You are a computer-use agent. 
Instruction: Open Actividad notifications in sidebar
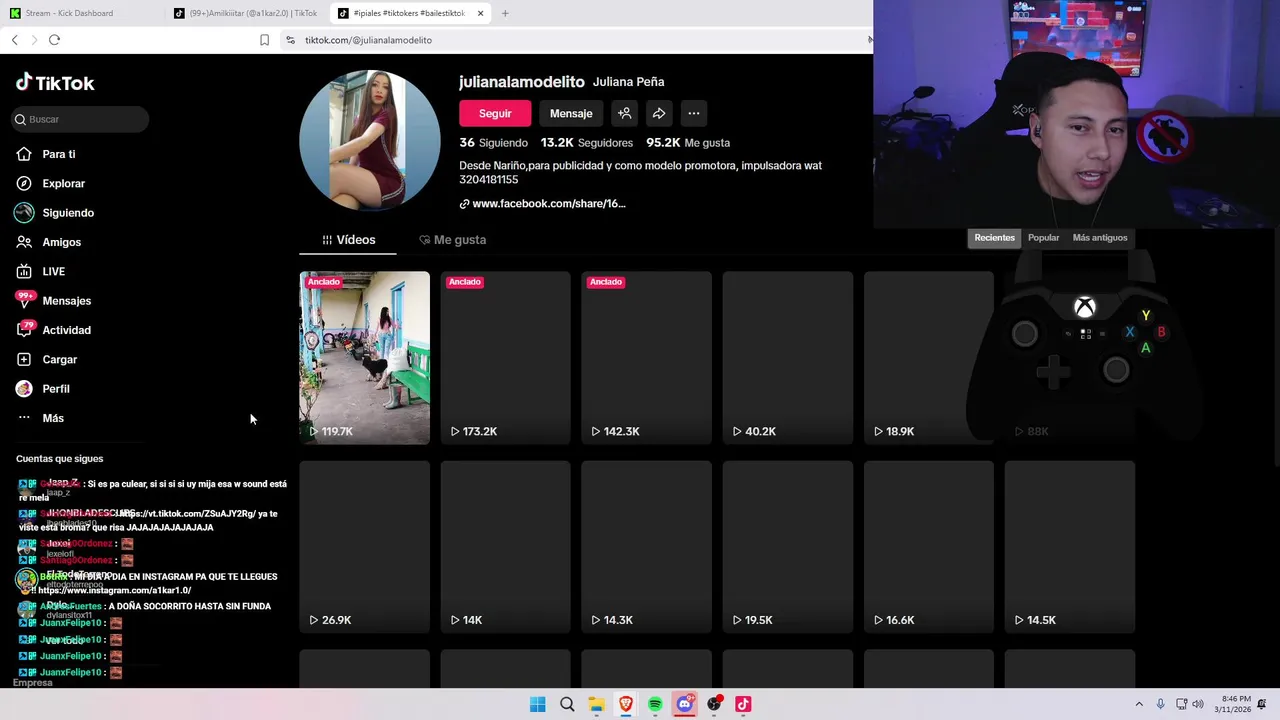tap(54, 330)
